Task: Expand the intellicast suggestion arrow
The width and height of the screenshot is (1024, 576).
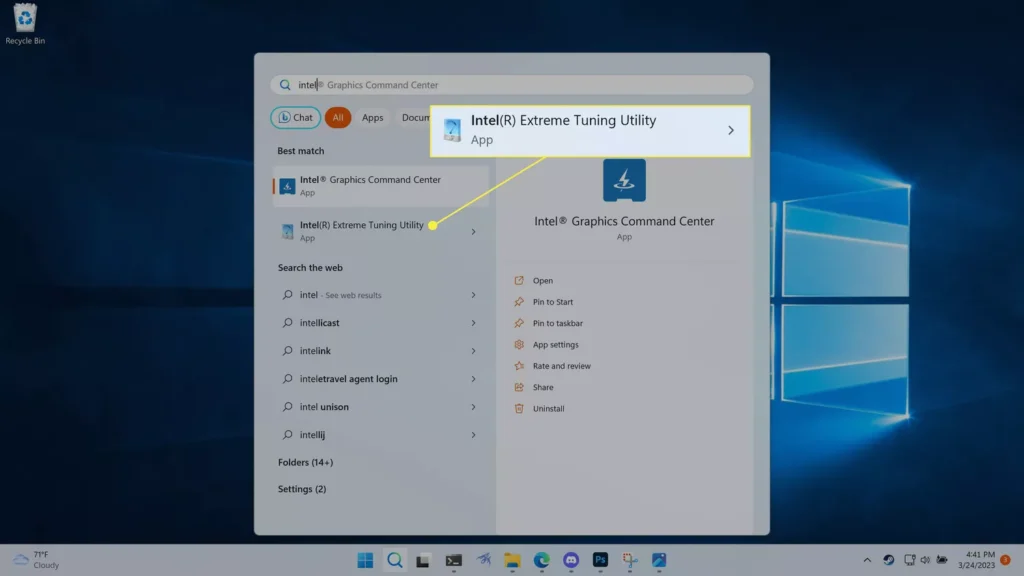Action: (x=473, y=323)
